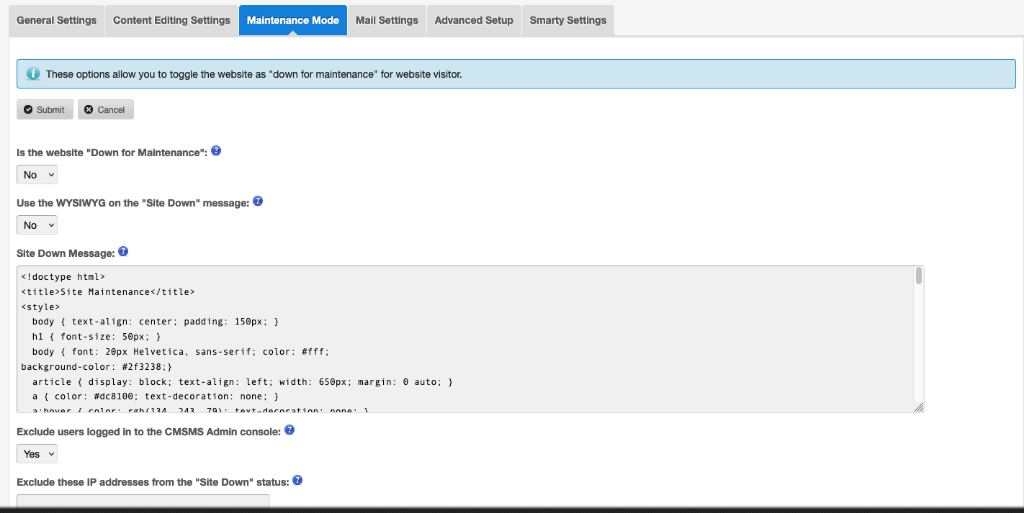Screen dimensions: 1024x513
Task: Open the exclude CMSMS Admin users dropdown
Action: (38, 454)
